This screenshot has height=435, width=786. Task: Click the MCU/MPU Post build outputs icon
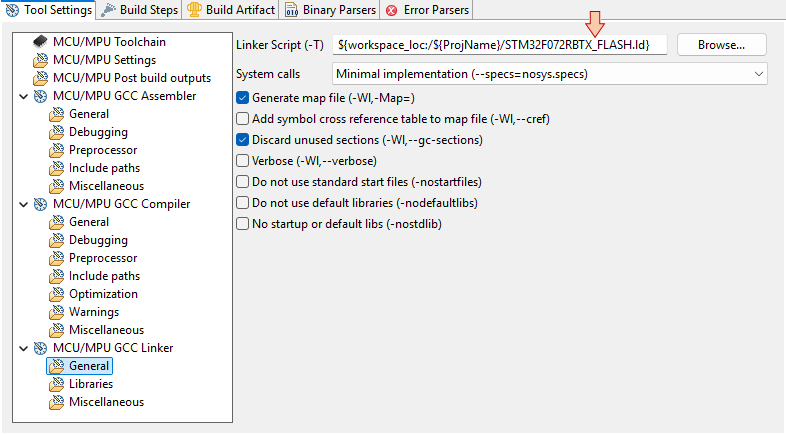point(40,78)
